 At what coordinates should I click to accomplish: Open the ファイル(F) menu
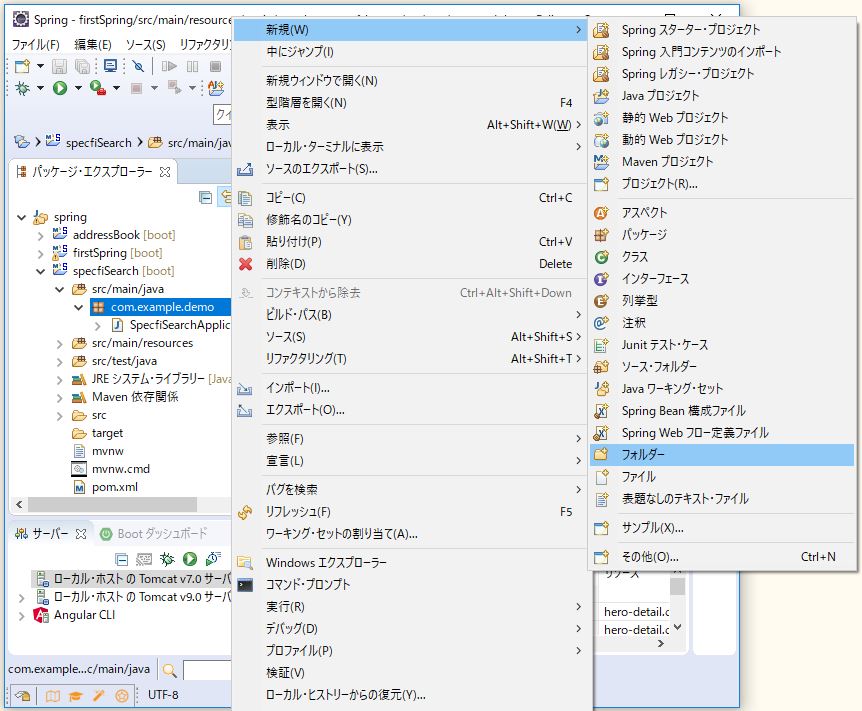pyautogui.click(x=36, y=45)
